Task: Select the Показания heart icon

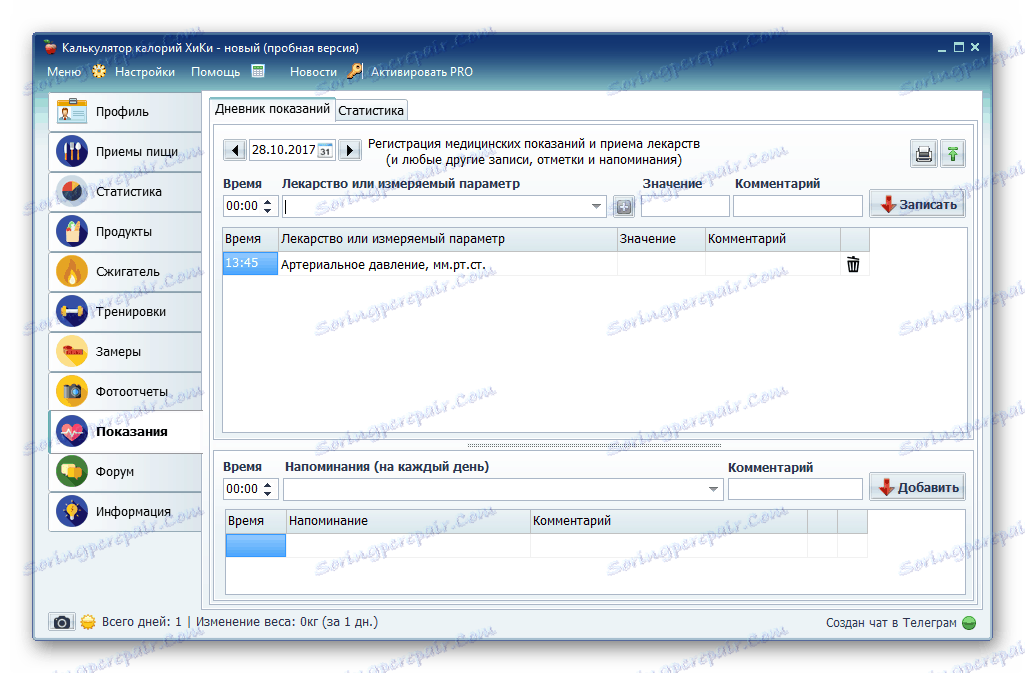Action: 72,431
